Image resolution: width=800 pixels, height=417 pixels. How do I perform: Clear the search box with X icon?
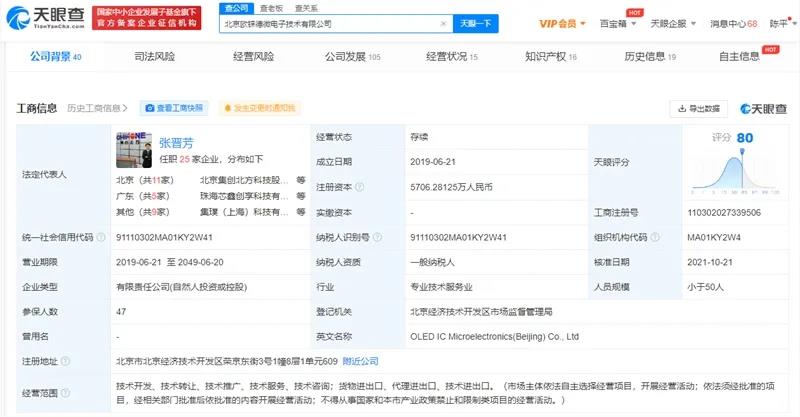click(x=446, y=22)
